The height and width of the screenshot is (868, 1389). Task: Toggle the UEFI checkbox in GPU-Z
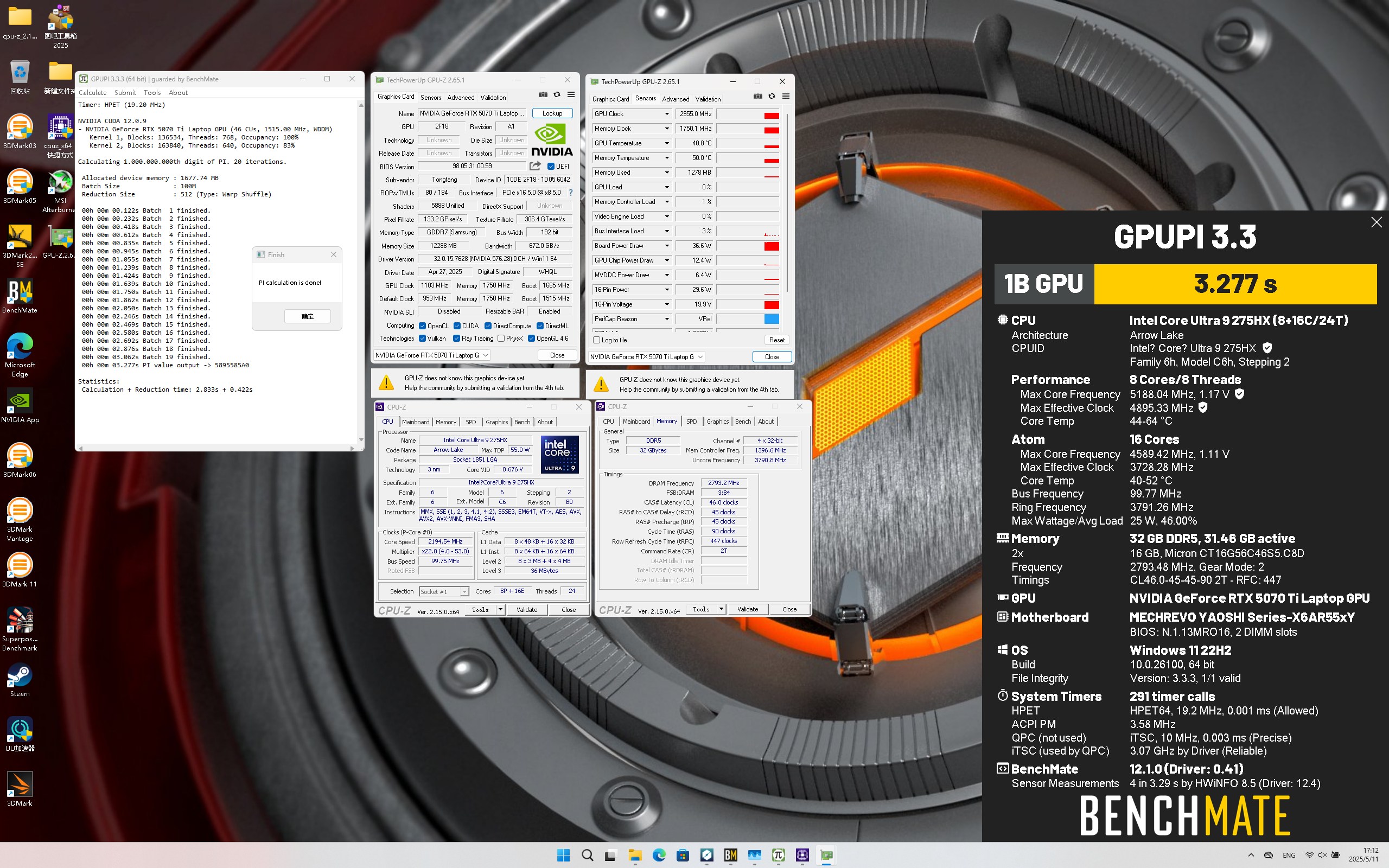pyautogui.click(x=551, y=167)
